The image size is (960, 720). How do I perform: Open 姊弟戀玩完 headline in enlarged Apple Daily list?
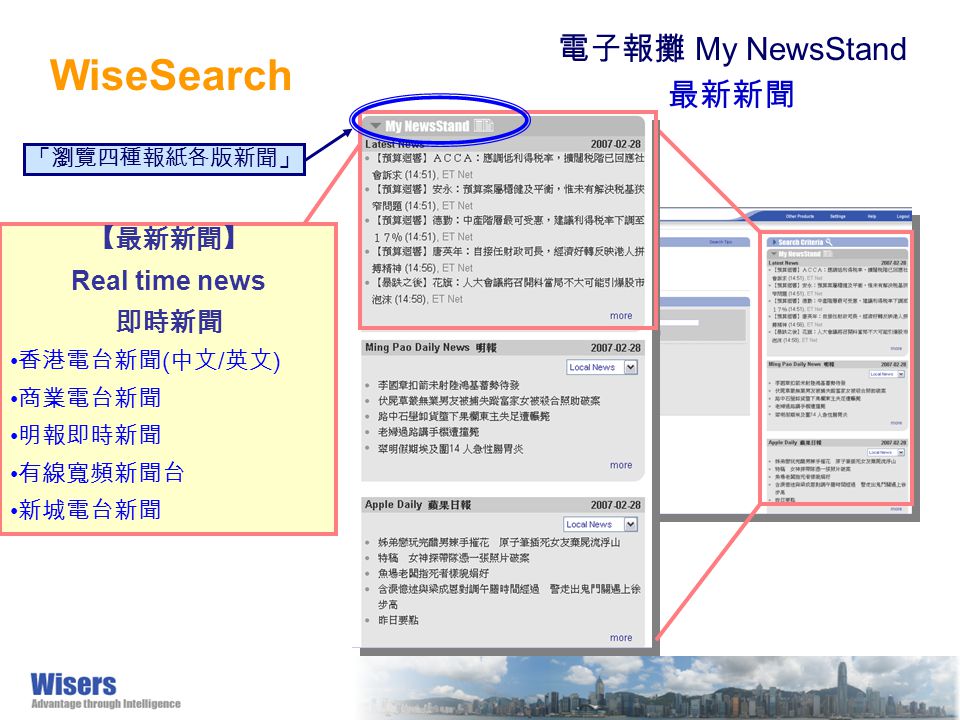pos(499,542)
